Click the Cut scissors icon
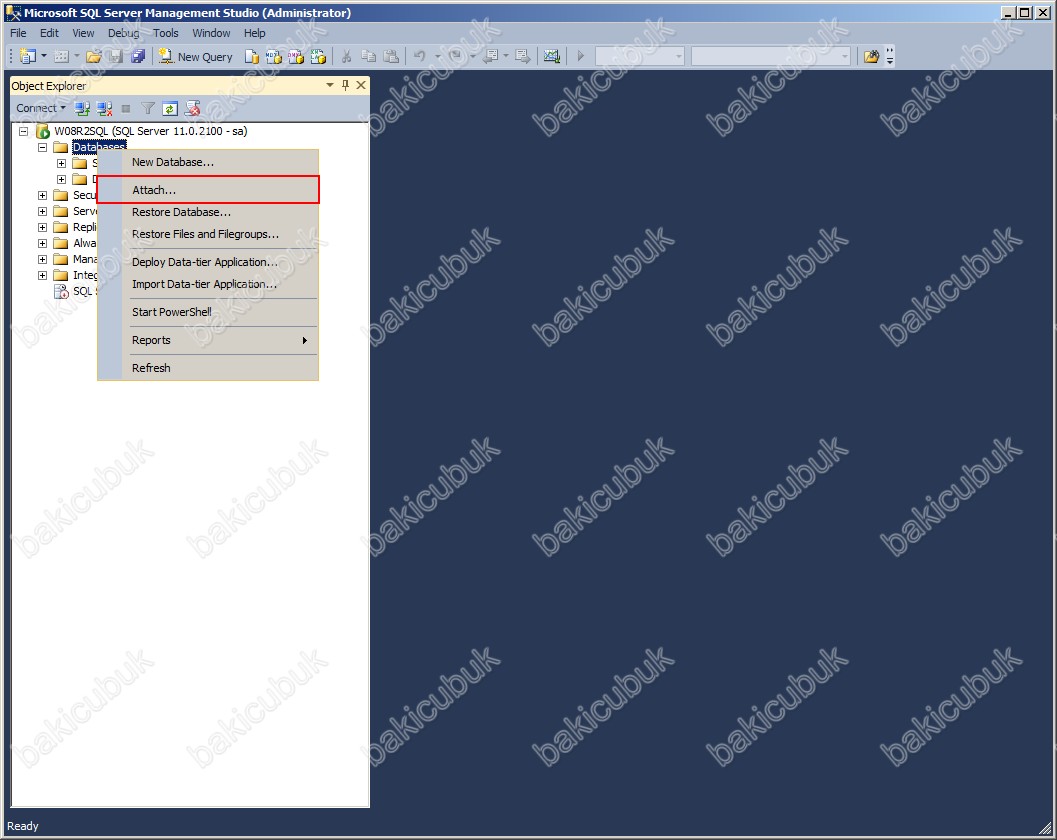 click(346, 57)
